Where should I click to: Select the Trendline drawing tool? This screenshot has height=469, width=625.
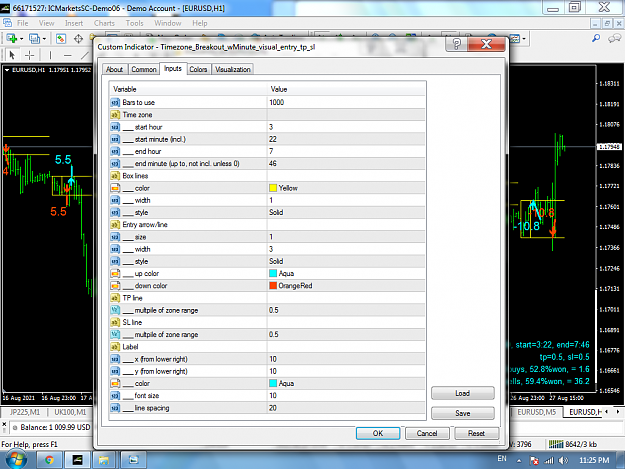[85, 55]
